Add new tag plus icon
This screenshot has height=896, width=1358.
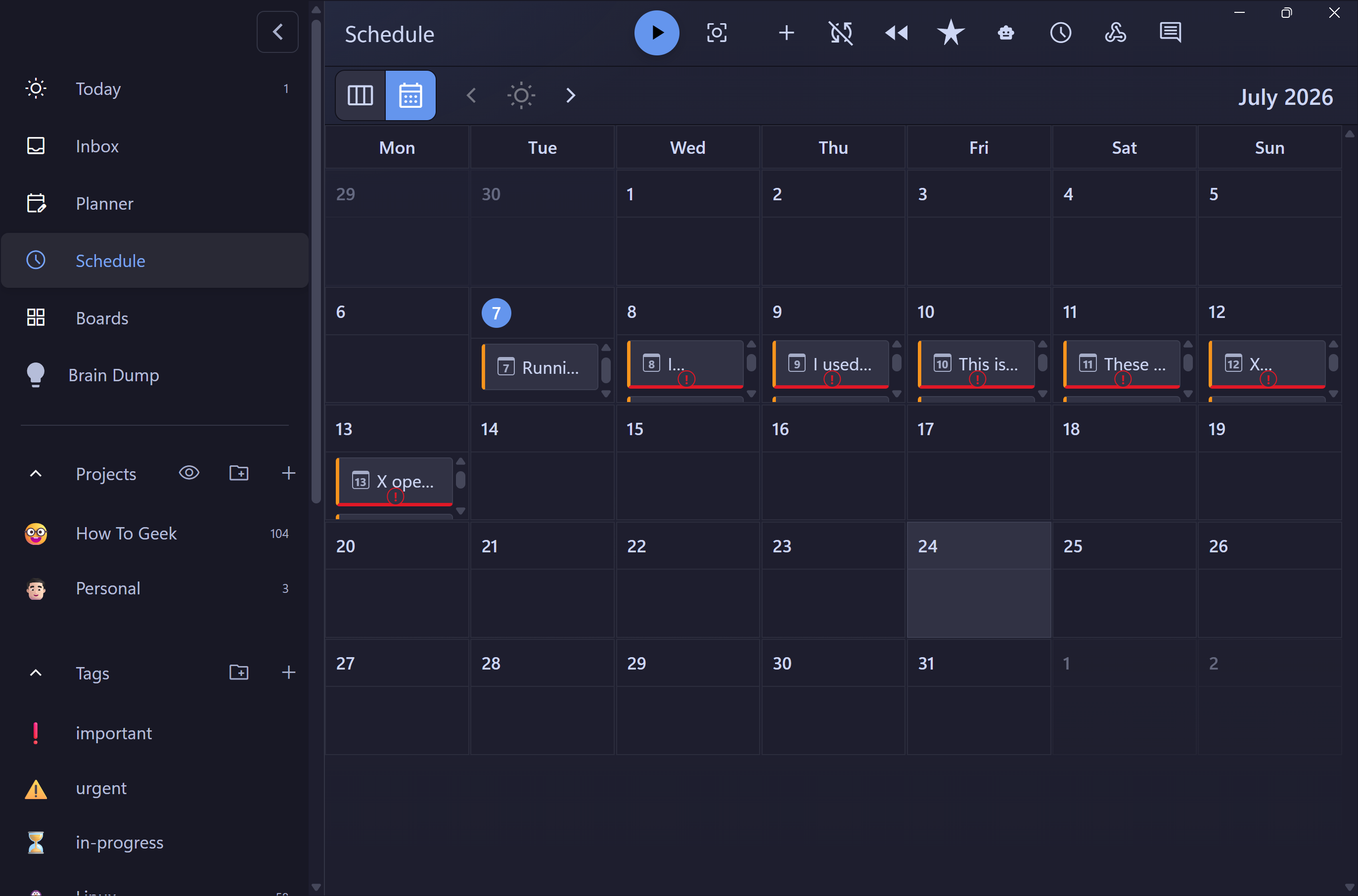289,672
